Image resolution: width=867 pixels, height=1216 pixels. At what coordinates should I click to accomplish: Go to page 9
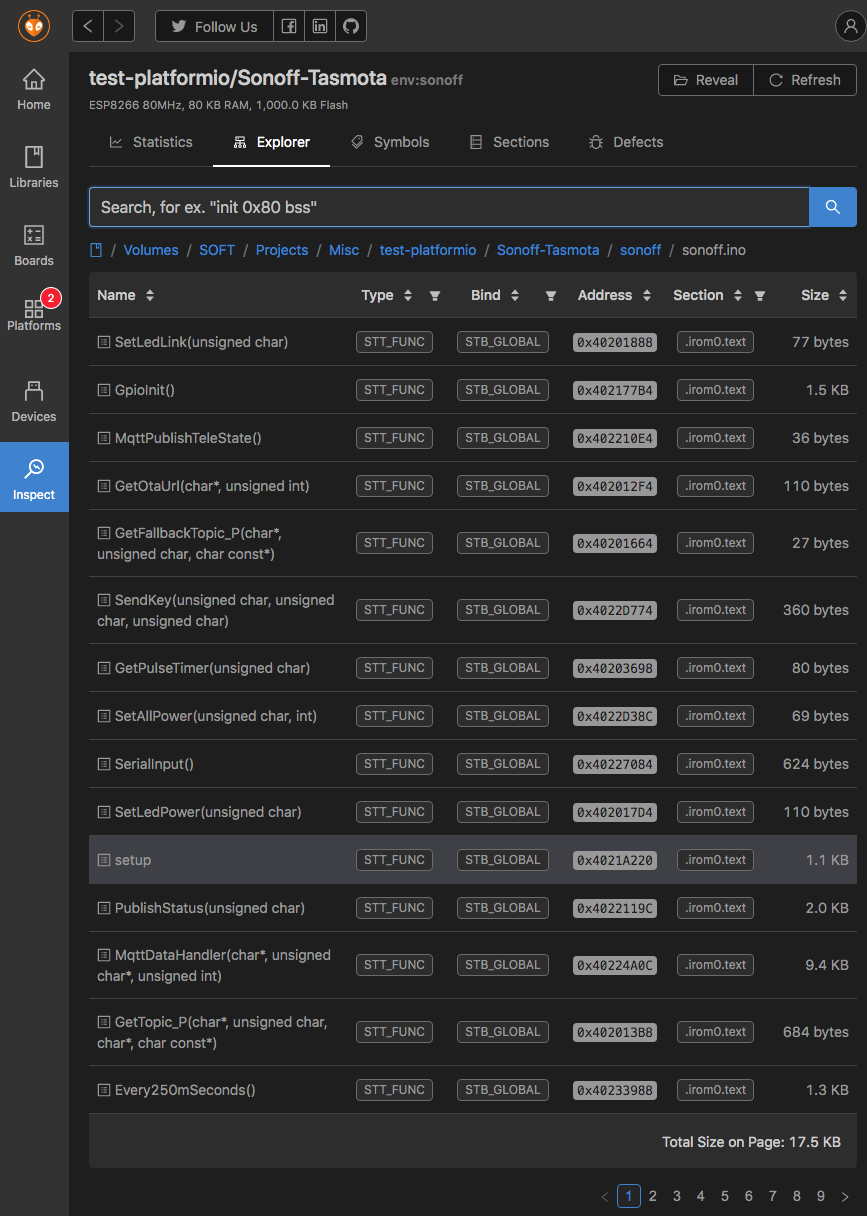pos(821,1196)
